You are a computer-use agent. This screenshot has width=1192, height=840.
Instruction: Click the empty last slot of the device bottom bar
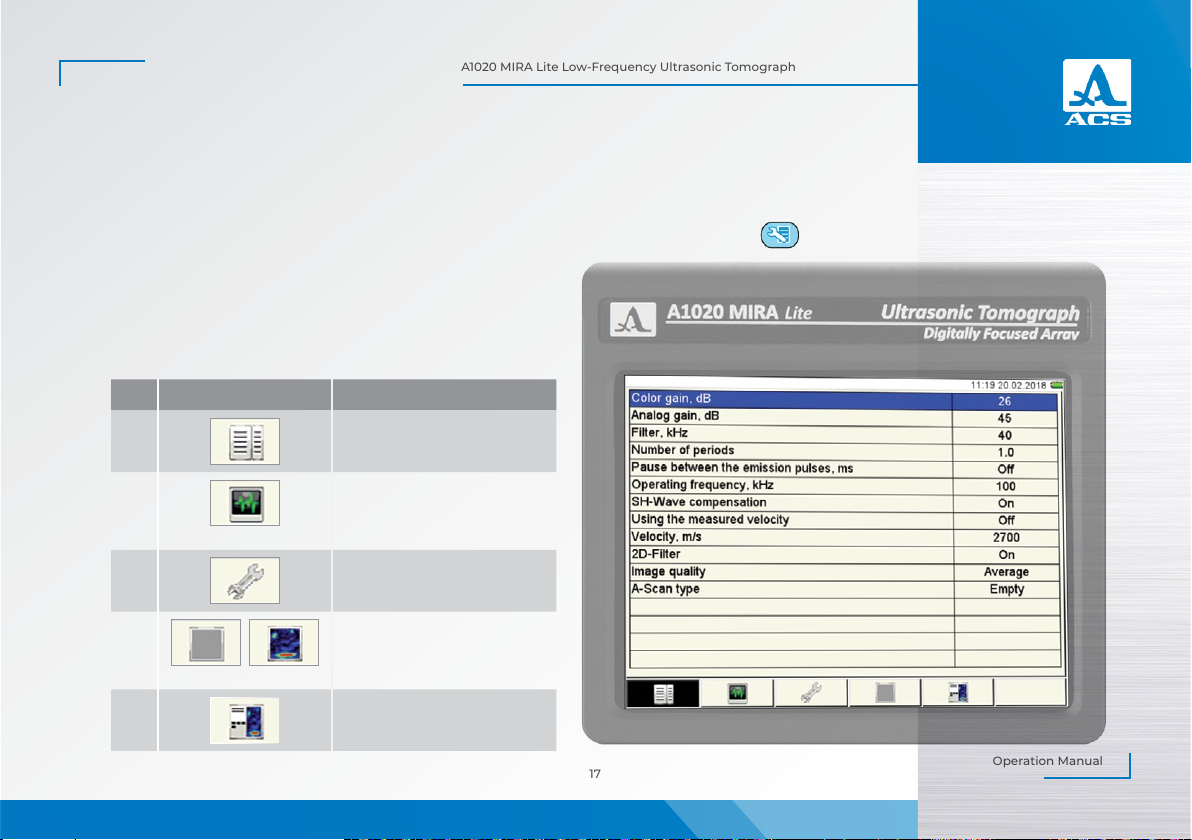(x=1030, y=692)
